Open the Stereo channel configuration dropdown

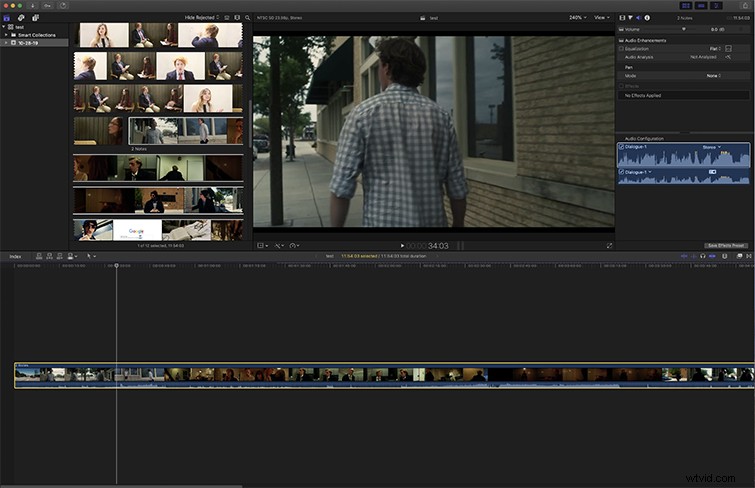tap(712, 147)
